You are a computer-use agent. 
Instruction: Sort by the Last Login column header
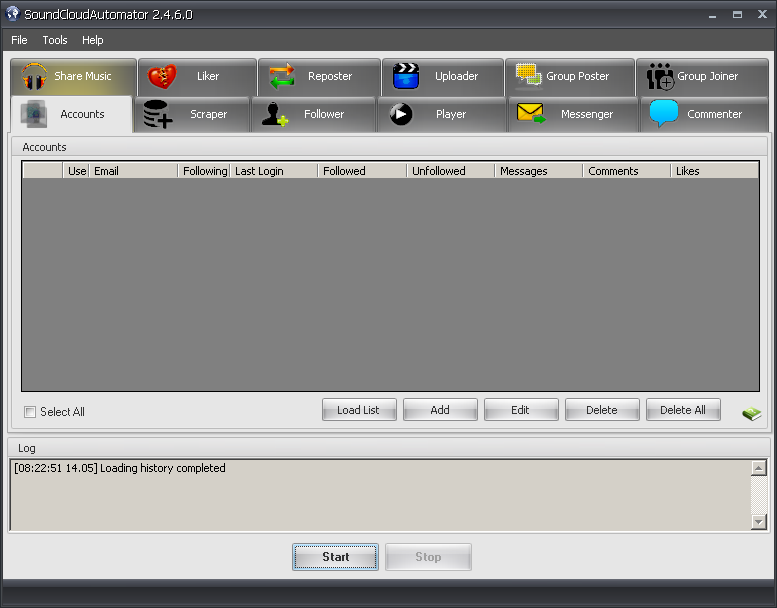tap(274, 171)
